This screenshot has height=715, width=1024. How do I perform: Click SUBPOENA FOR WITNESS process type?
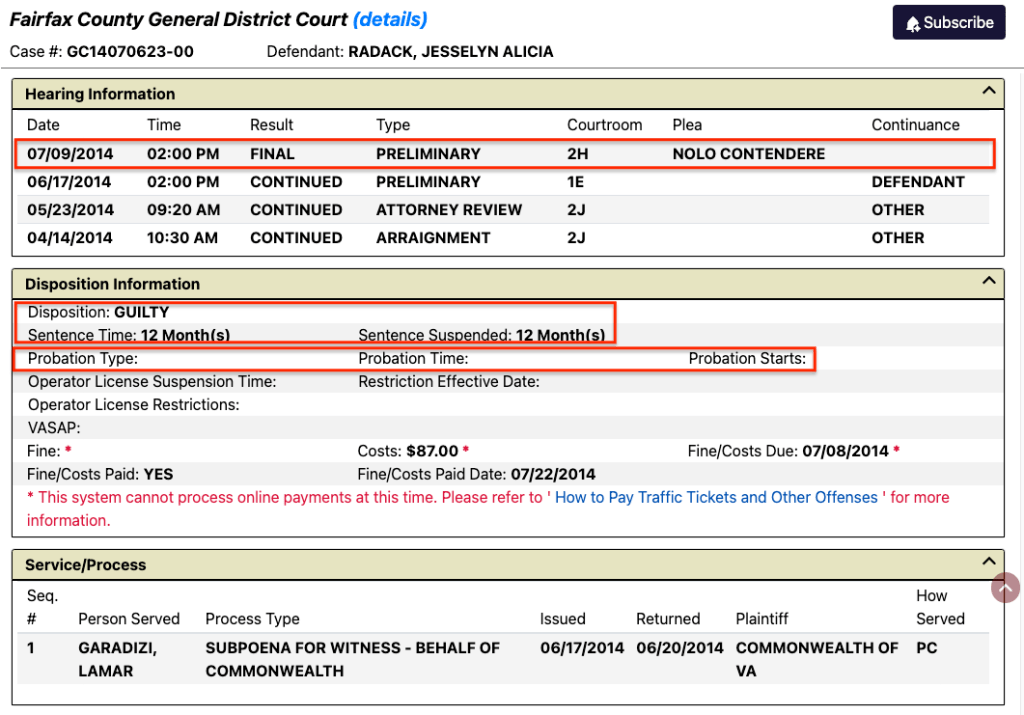[353, 659]
